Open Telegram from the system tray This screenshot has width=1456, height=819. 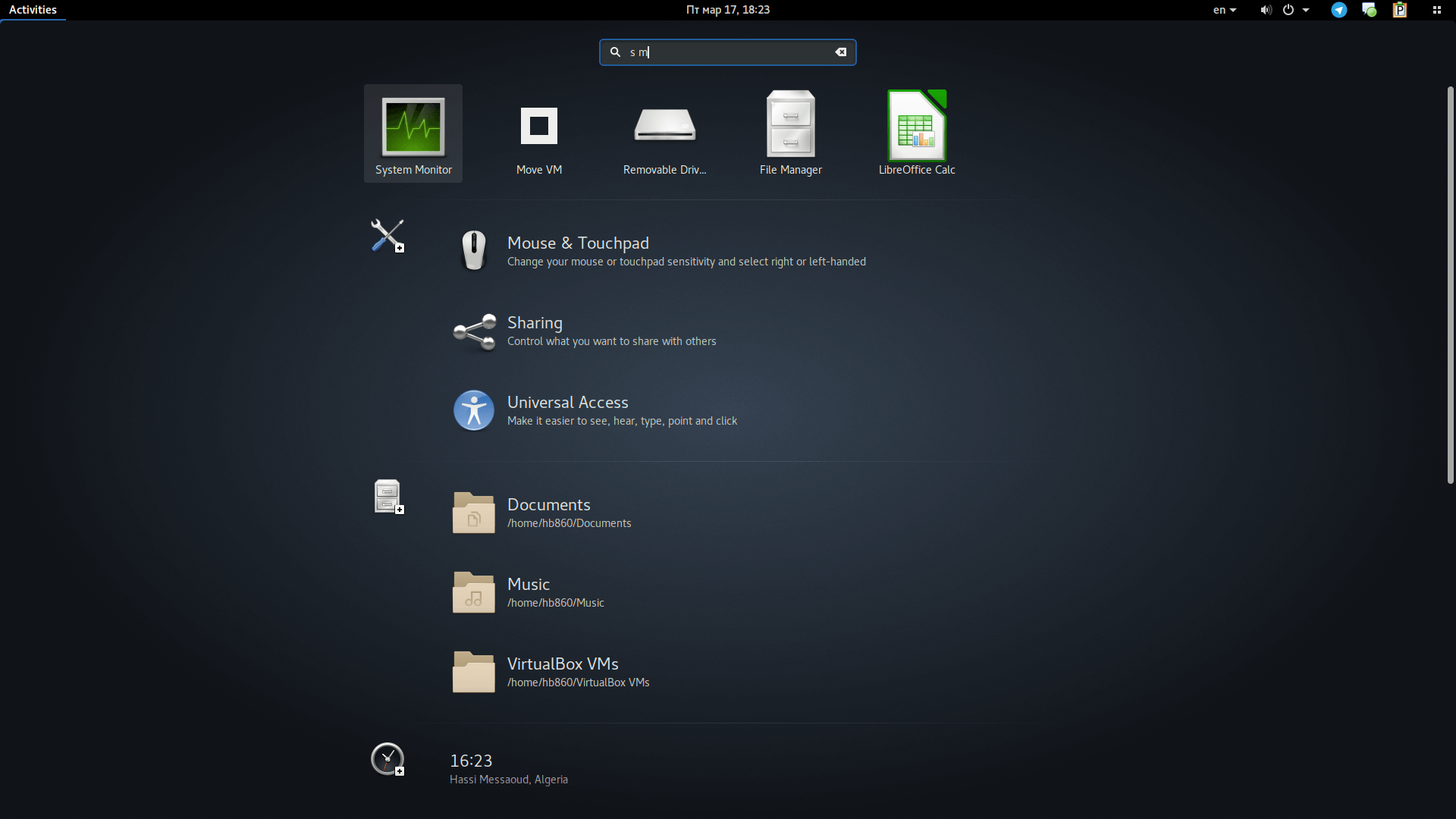[x=1339, y=10]
